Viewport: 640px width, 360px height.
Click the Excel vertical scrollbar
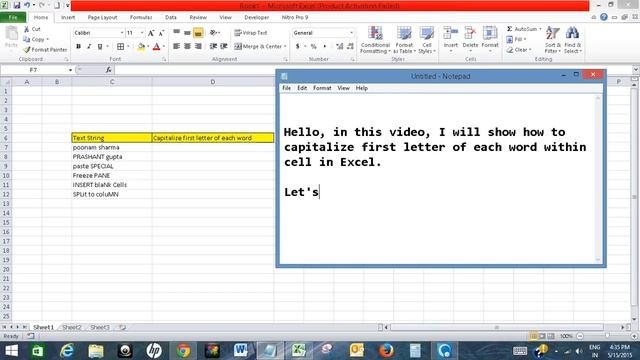pyautogui.click(x=634, y=197)
